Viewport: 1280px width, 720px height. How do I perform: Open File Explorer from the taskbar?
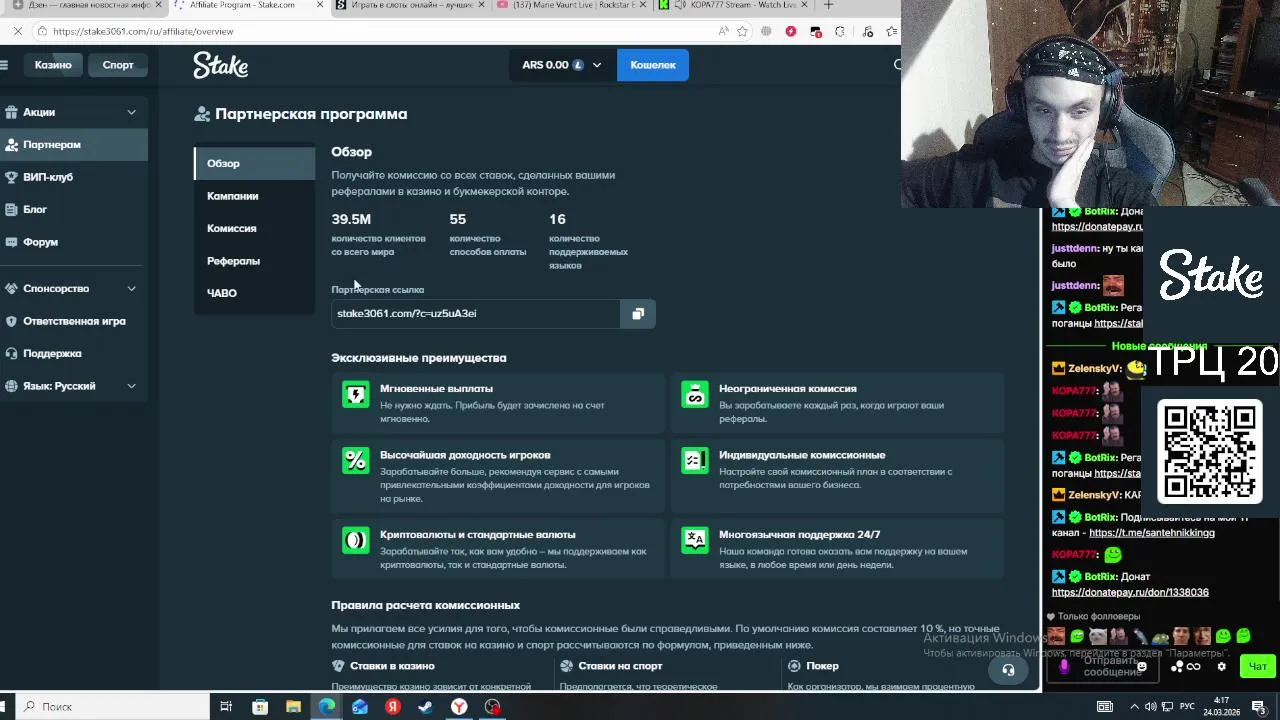(x=294, y=706)
